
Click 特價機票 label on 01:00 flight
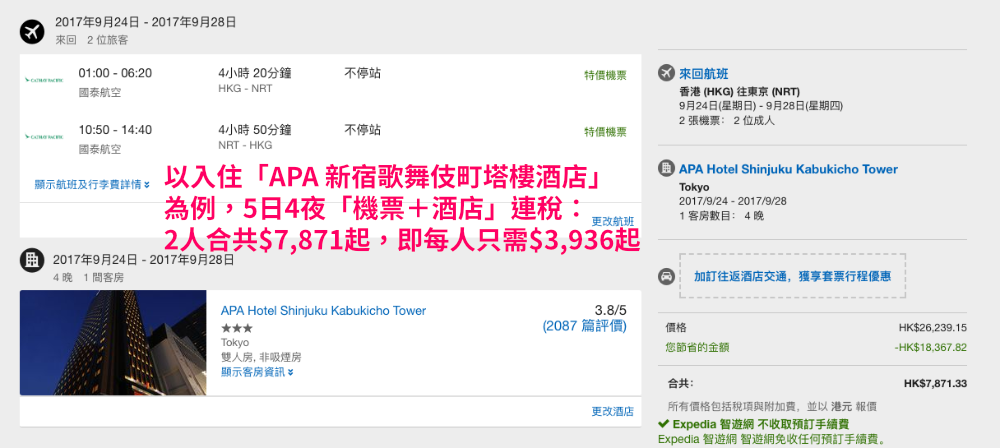(605, 75)
